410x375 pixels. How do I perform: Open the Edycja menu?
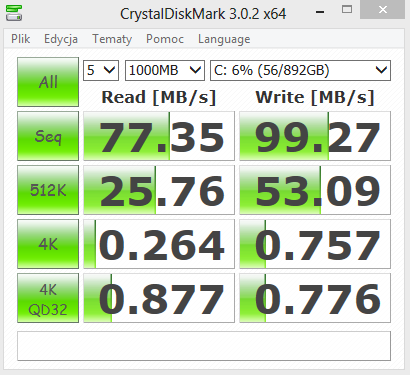pyautogui.click(x=61, y=39)
